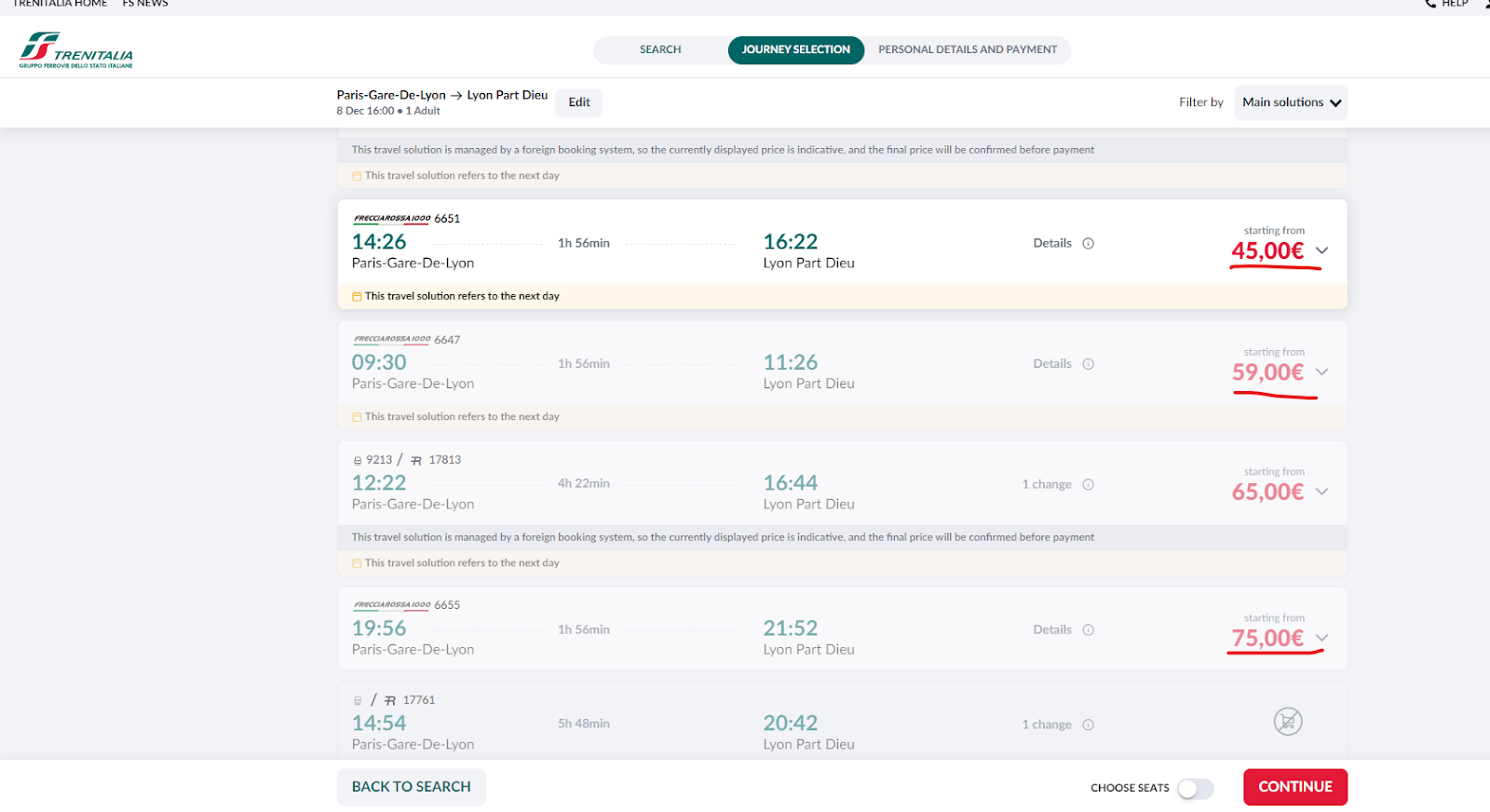Click the Frecciarossa 1000 logo for train 6651
This screenshot has width=1490, height=812.
(x=391, y=219)
